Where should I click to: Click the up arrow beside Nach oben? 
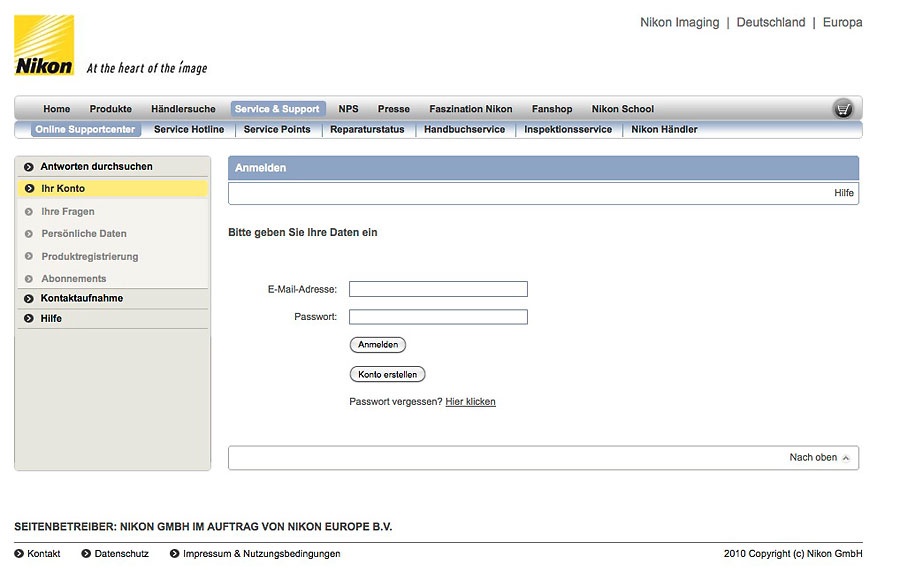coord(846,458)
